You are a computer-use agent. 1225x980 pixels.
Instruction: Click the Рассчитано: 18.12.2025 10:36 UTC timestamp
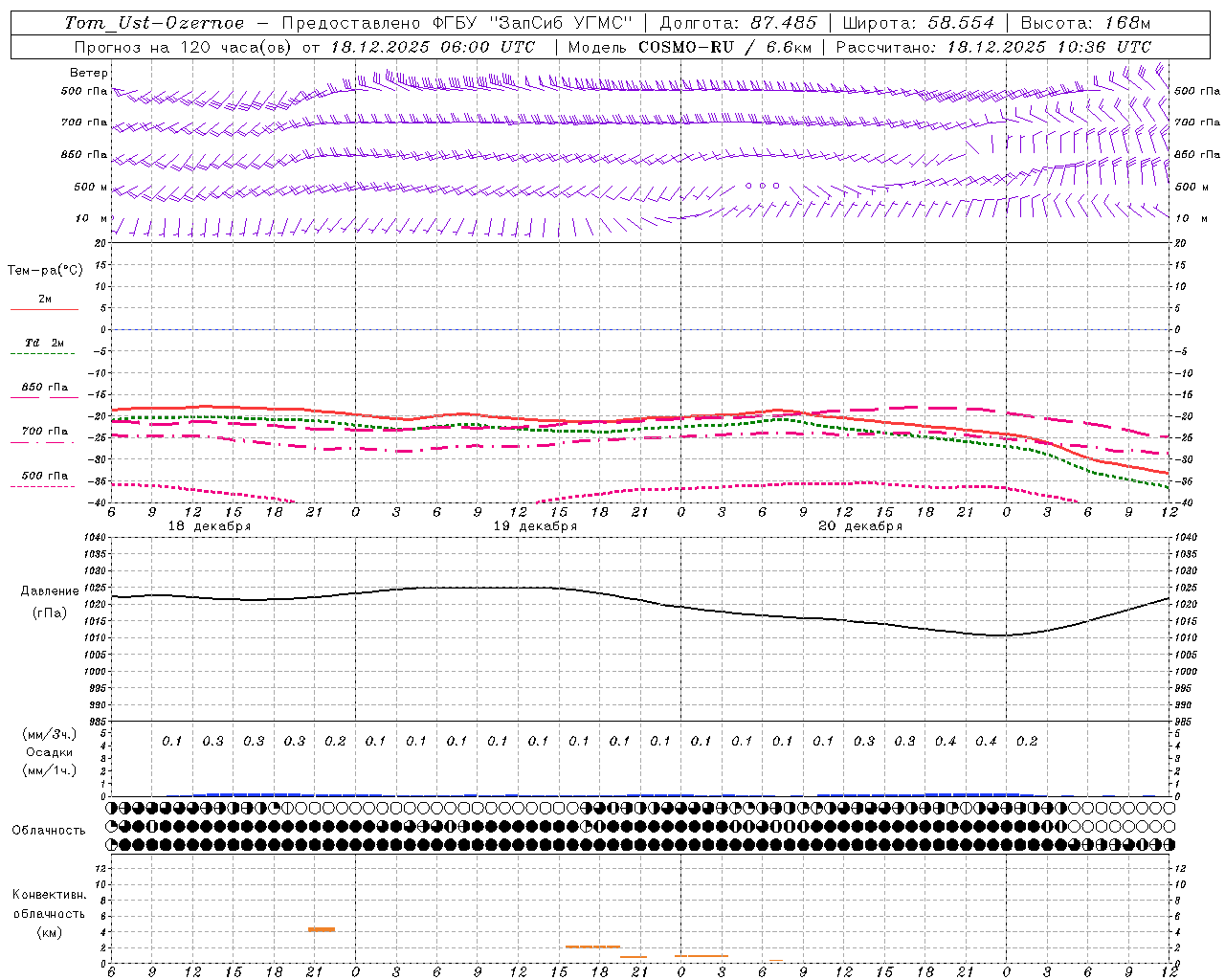pyautogui.click(x=993, y=47)
